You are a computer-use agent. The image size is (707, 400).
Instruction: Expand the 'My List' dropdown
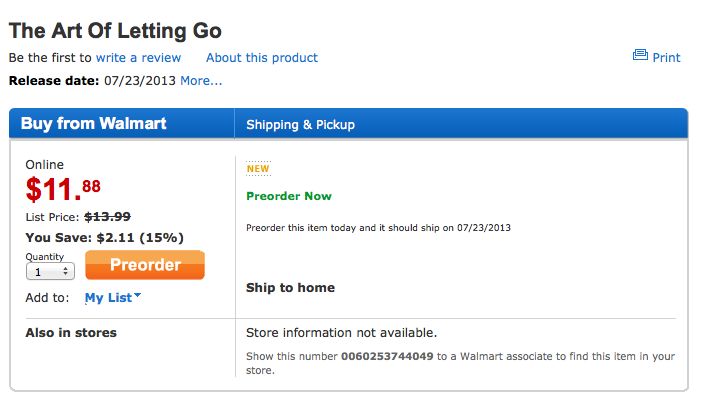(108, 297)
